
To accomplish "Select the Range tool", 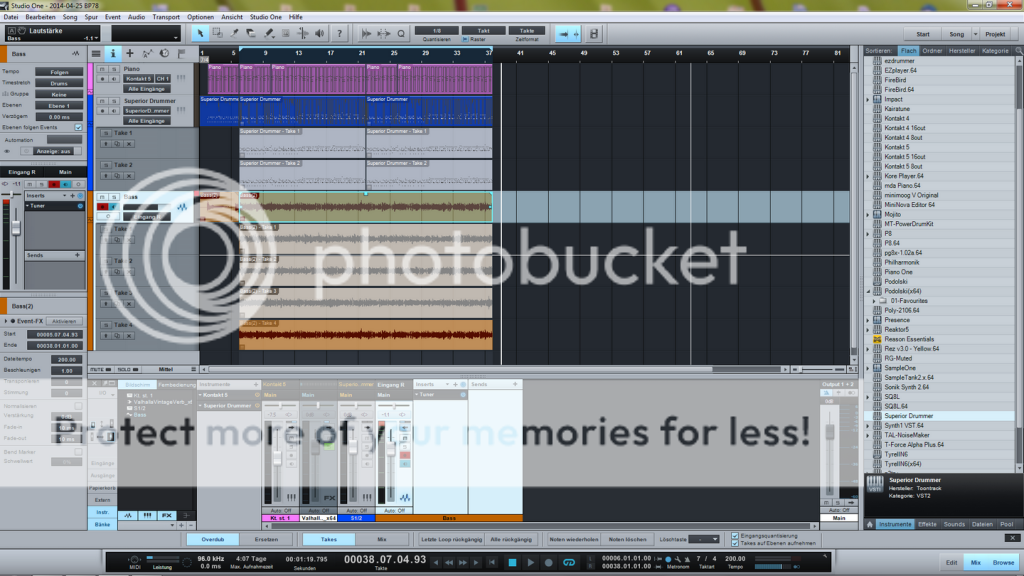I will click(x=217, y=33).
